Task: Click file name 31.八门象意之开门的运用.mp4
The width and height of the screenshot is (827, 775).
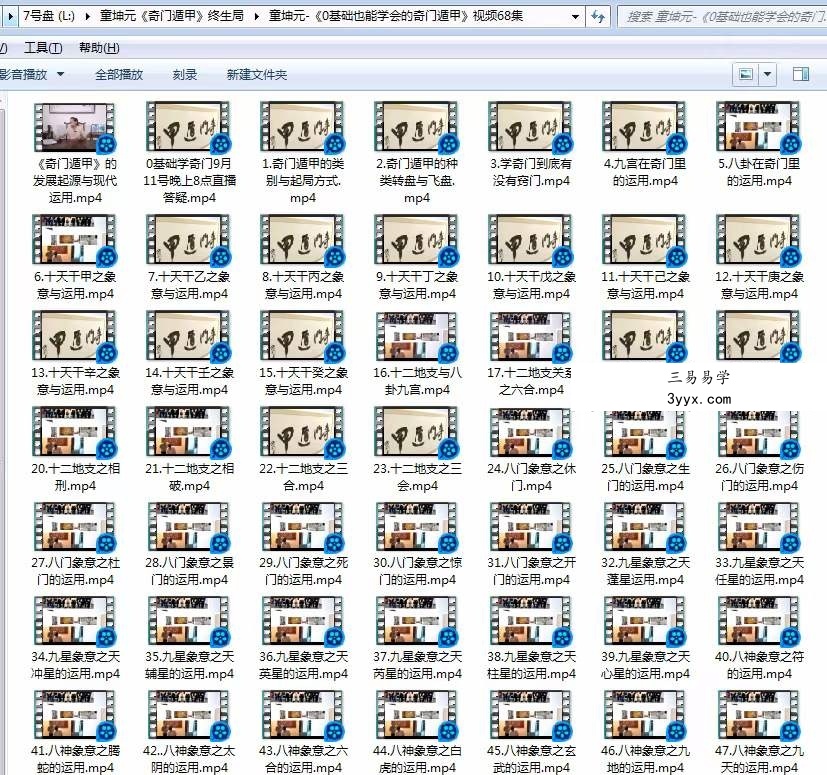Action: [531, 571]
